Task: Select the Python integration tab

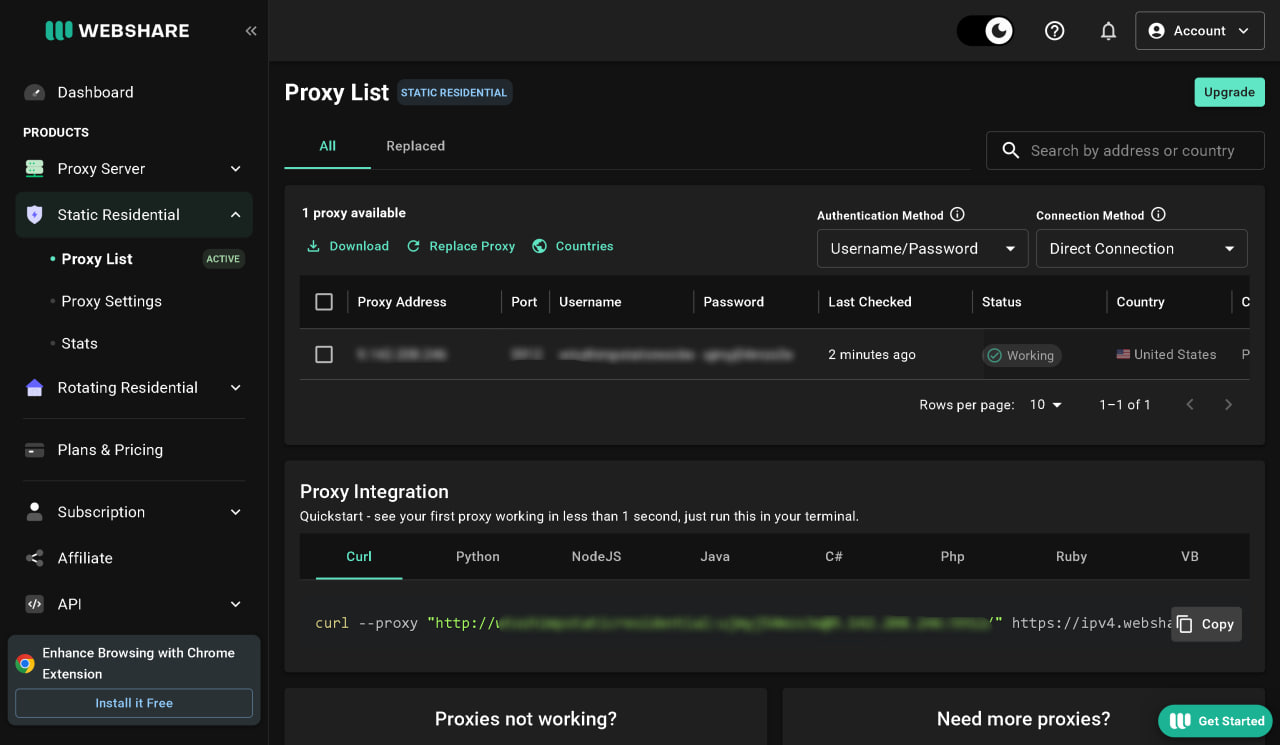Action: click(478, 556)
